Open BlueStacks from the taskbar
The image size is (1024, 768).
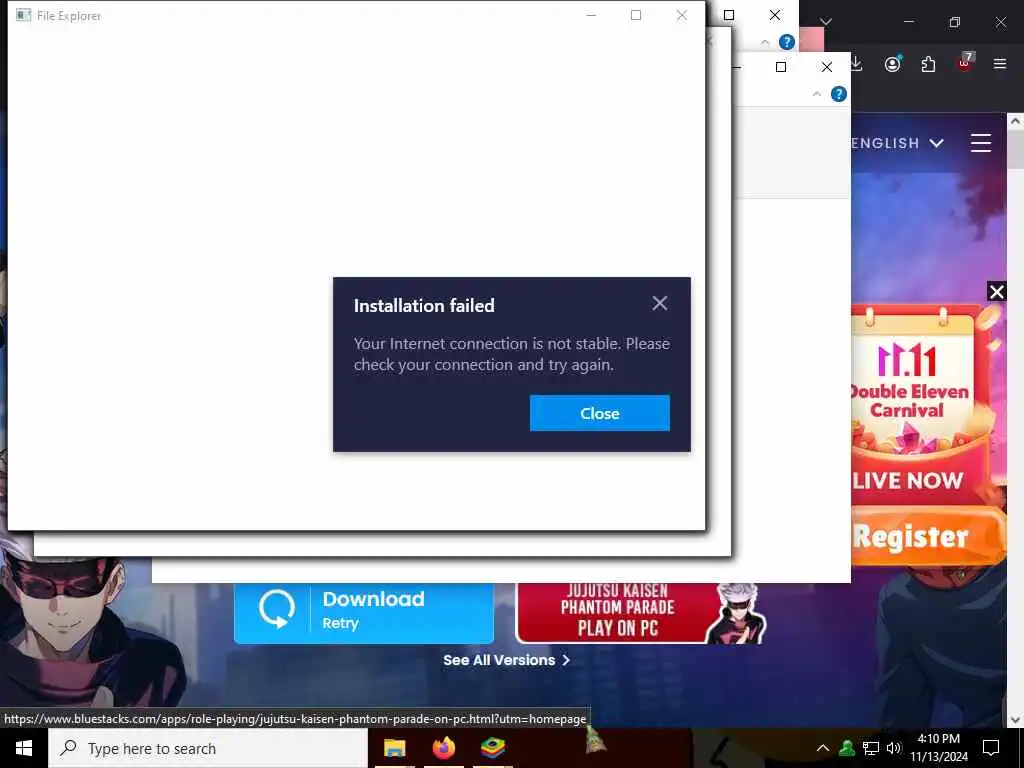[493, 748]
